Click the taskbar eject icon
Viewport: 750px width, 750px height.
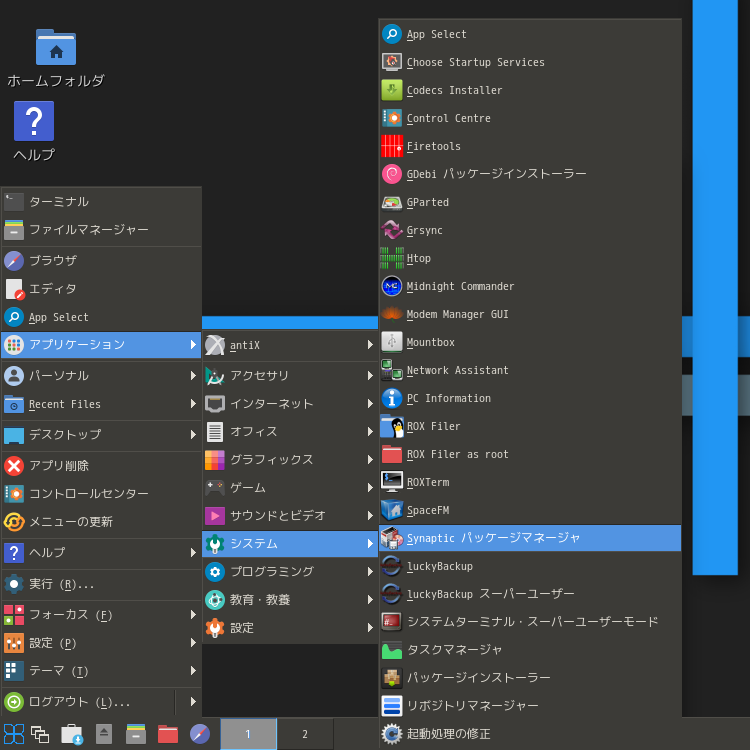pos(104,734)
